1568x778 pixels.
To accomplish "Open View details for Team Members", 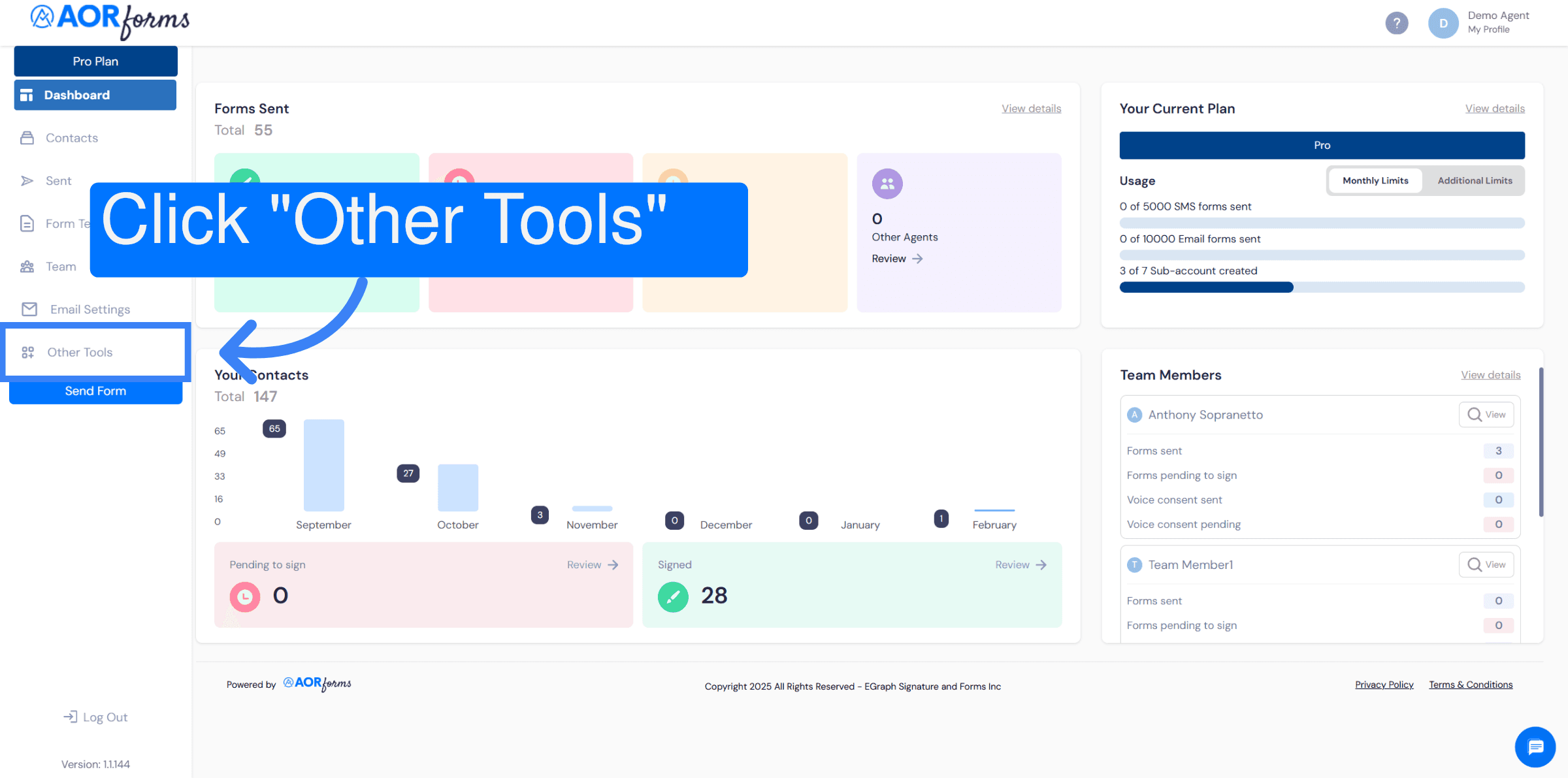I will pos(1491,374).
